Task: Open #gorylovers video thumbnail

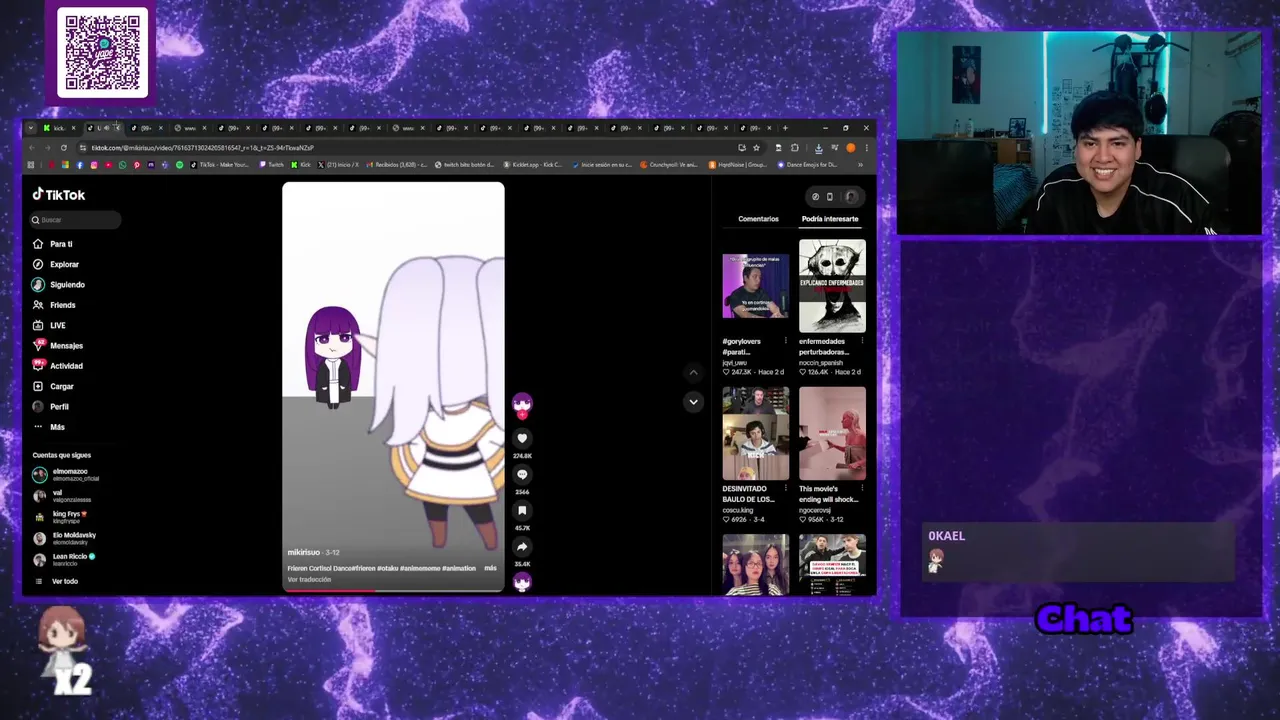Action: click(x=756, y=286)
